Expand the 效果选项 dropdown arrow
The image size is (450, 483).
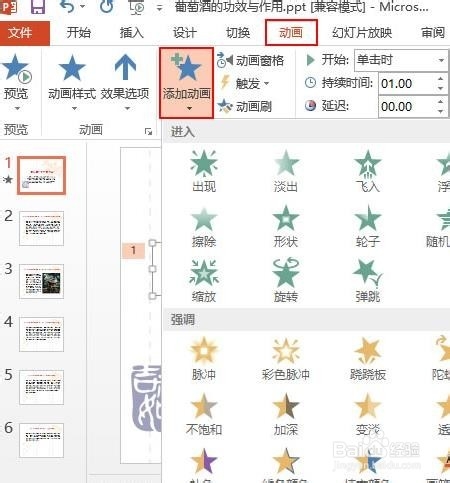coord(127,108)
